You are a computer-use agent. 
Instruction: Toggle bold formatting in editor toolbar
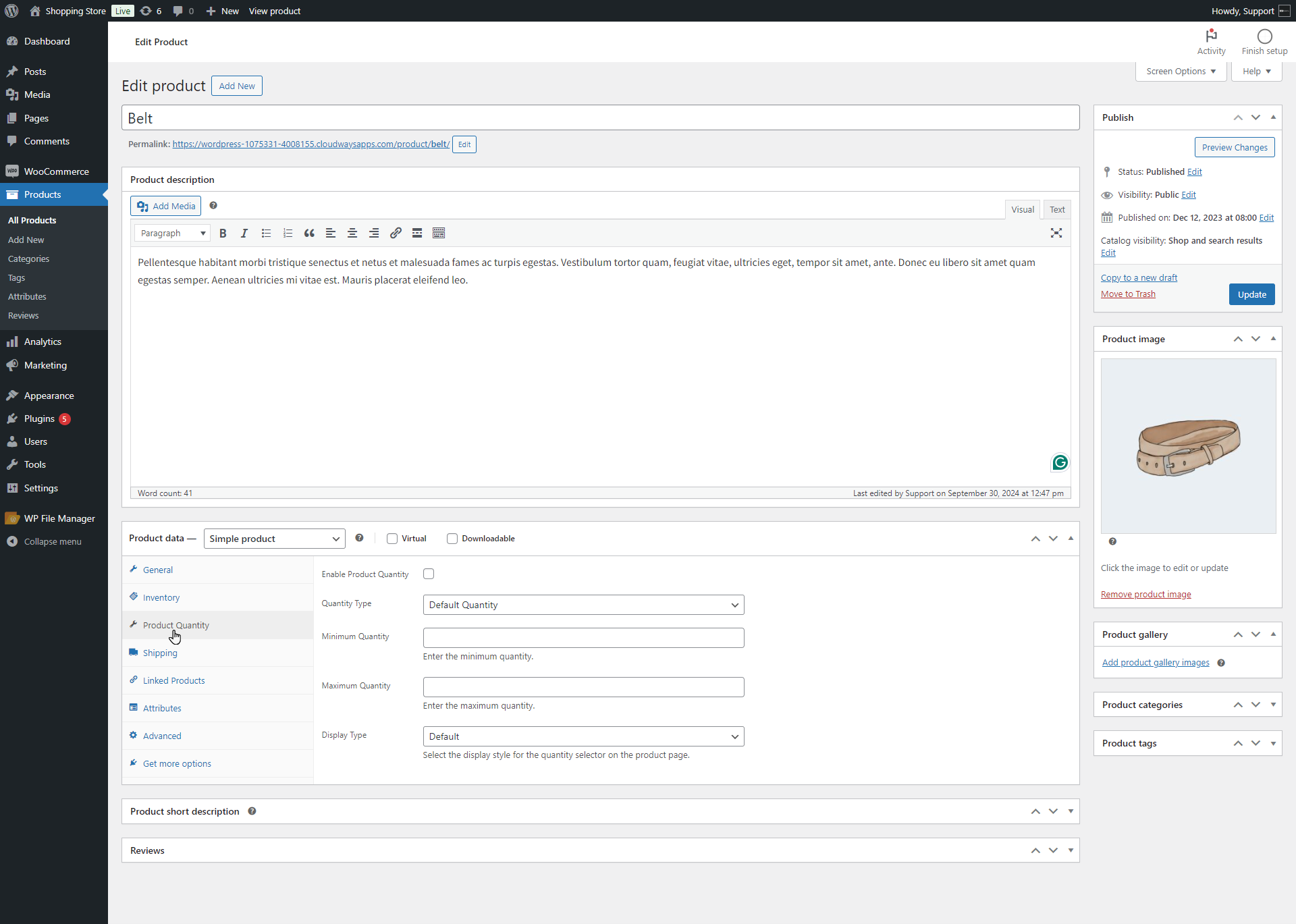coord(223,233)
